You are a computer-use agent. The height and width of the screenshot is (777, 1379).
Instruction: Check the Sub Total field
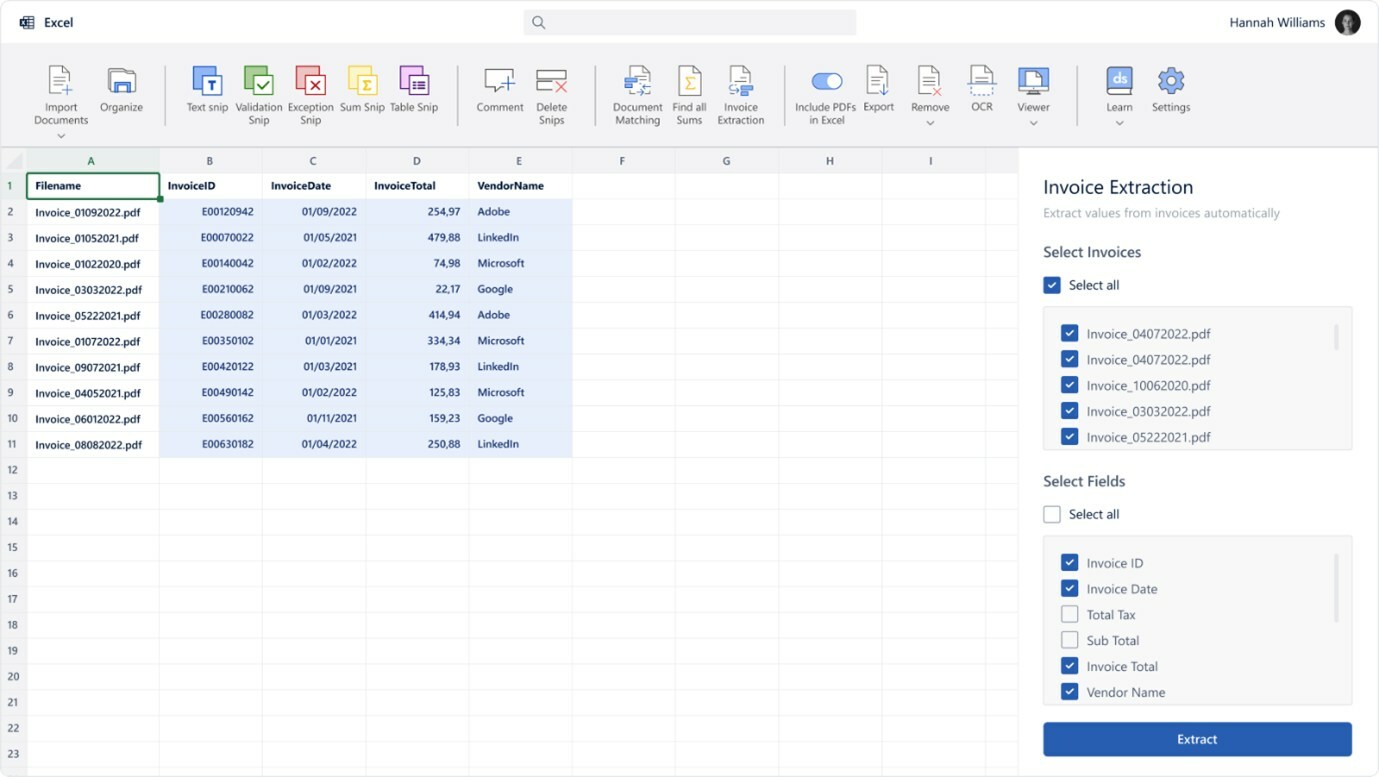click(1069, 641)
